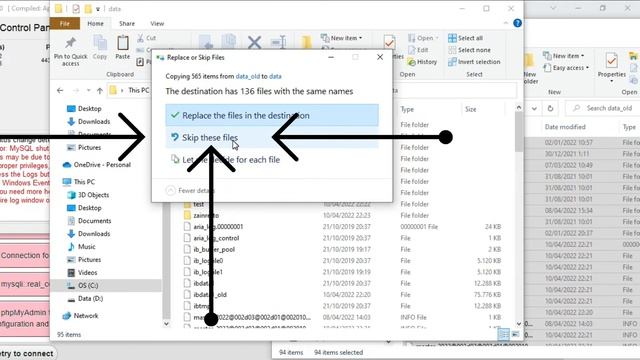Click the Properties checkmark icon in data window
The image size is (640, 360).
tap(389, 42)
